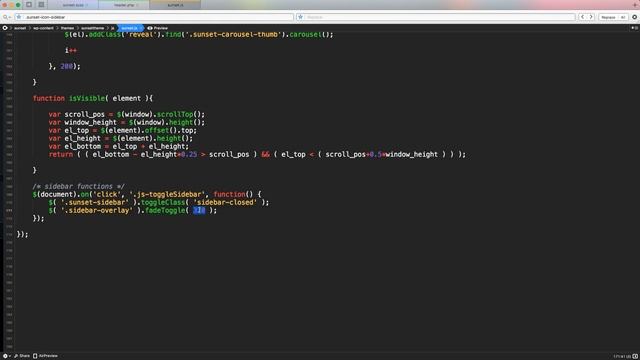The height and width of the screenshot is (360, 640).
Task: Open the Preview eye button
Action: pyautogui.click(x=158, y=28)
